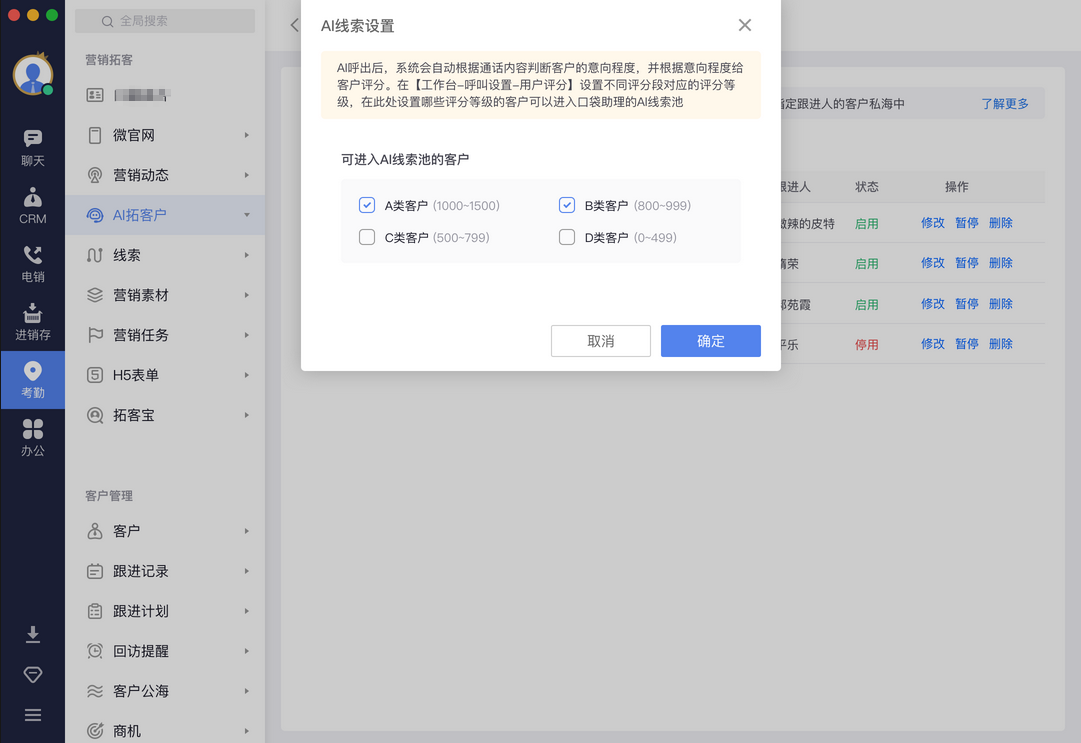The image size is (1081, 743).
Task: Click the diamond VIP icon in sidebar
Action: point(32,674)
